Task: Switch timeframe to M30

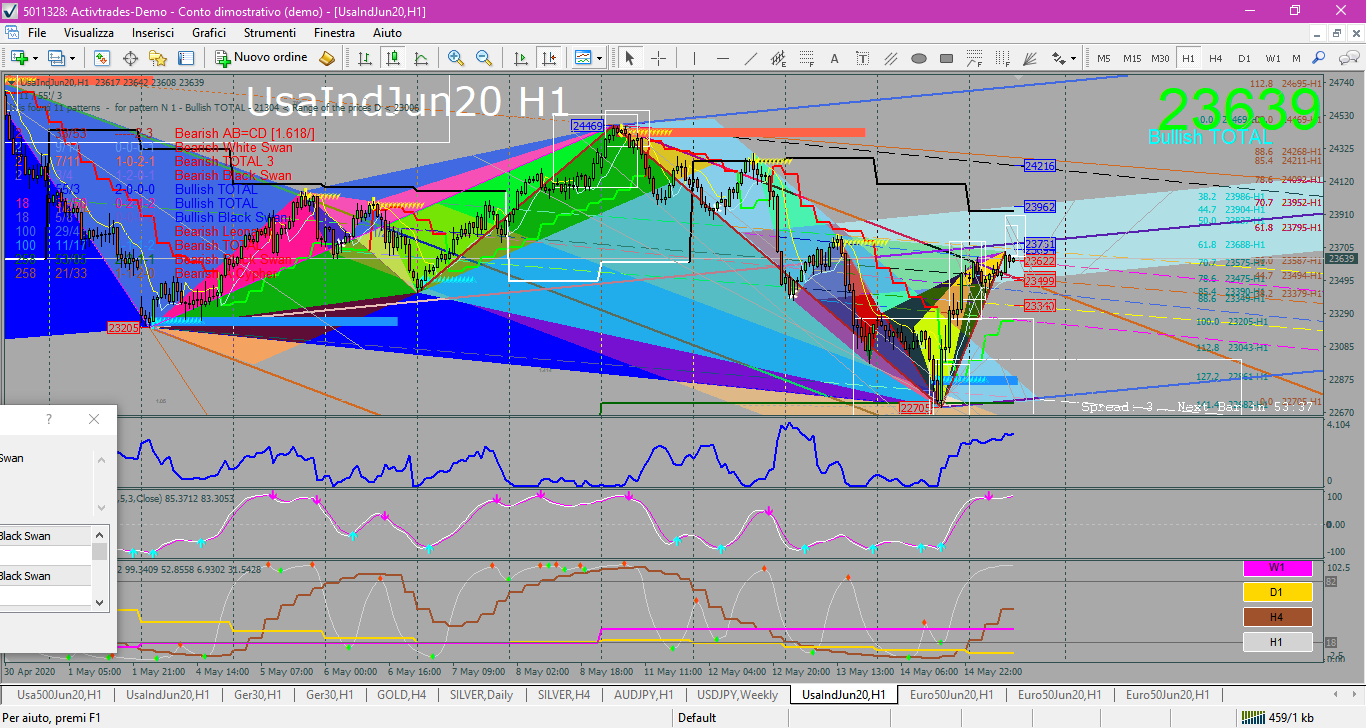Action: click(1160, 58)
